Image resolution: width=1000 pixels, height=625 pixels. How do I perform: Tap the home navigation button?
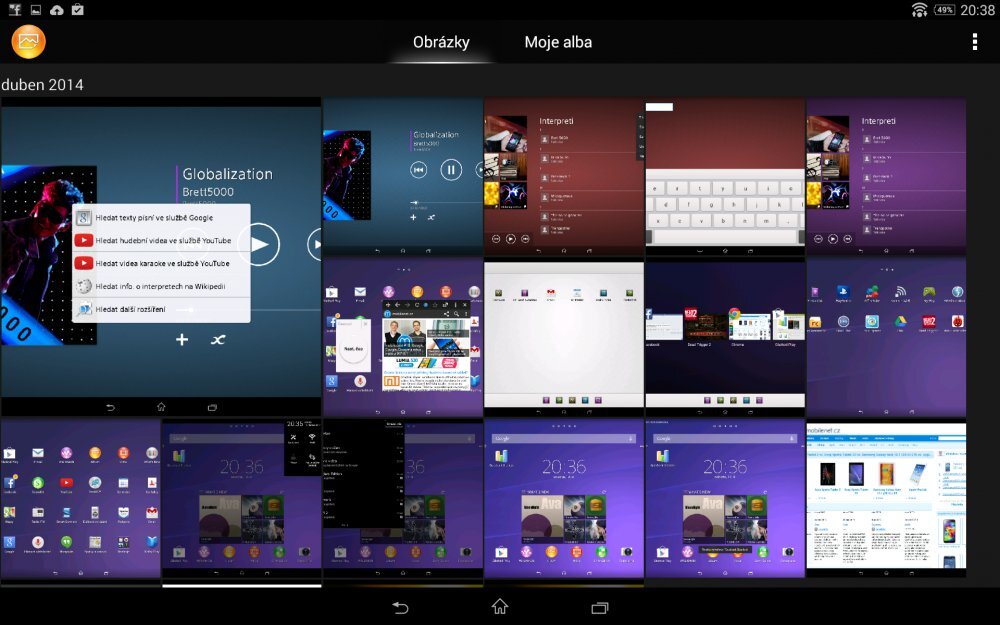click(x=498, y=607)
